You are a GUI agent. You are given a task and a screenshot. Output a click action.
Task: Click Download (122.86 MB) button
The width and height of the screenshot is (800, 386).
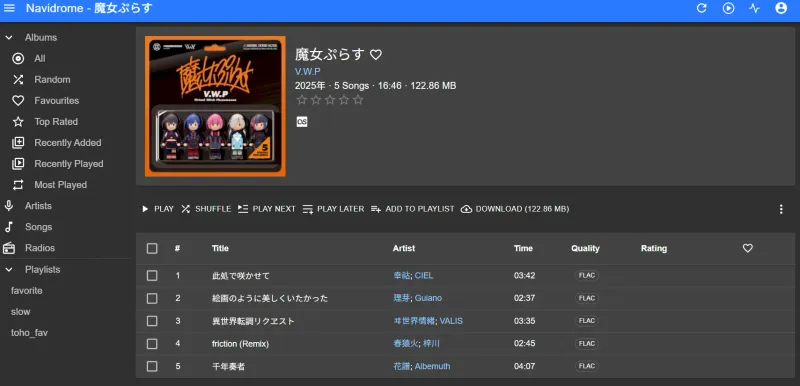tap(515, 209)
